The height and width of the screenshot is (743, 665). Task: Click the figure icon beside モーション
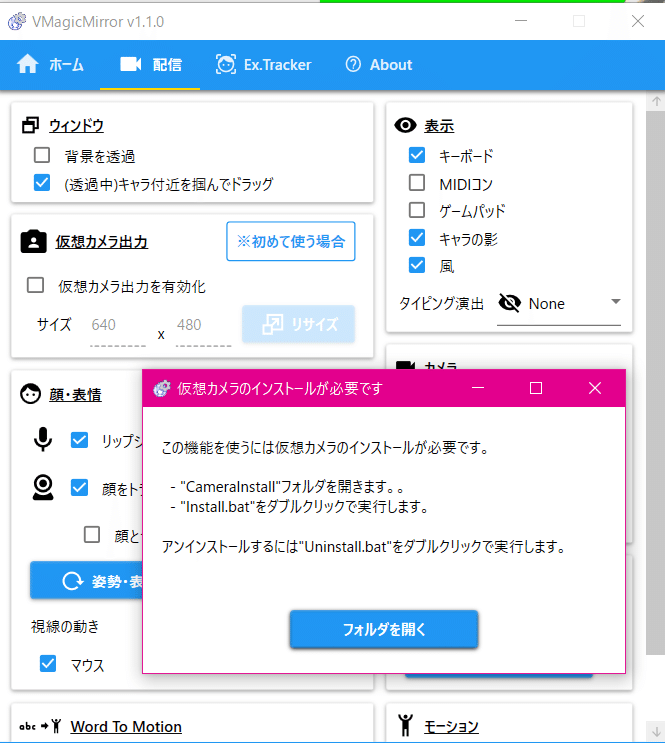coord(405,725)
